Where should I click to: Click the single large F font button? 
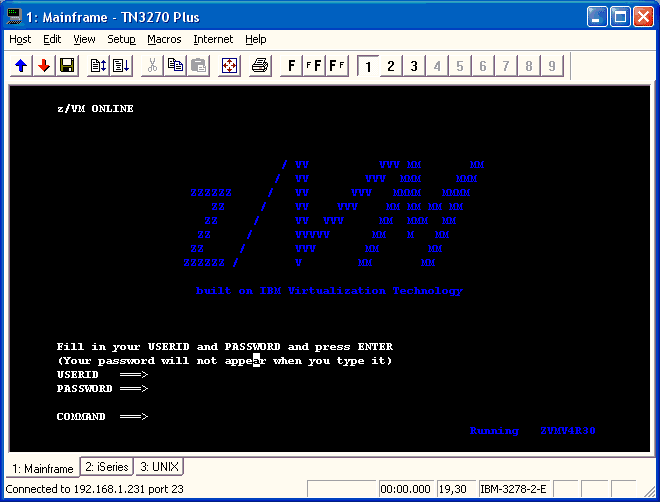pos(291,66)
